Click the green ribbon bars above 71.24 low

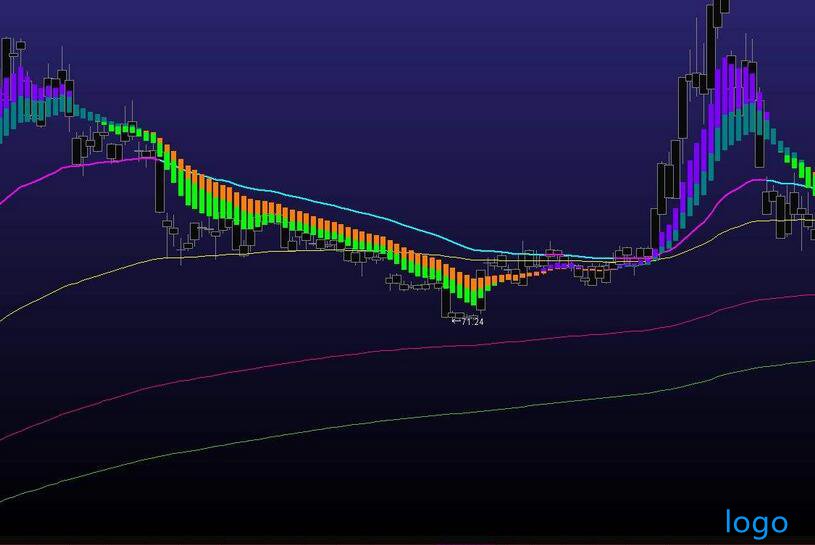pos(465,288)
